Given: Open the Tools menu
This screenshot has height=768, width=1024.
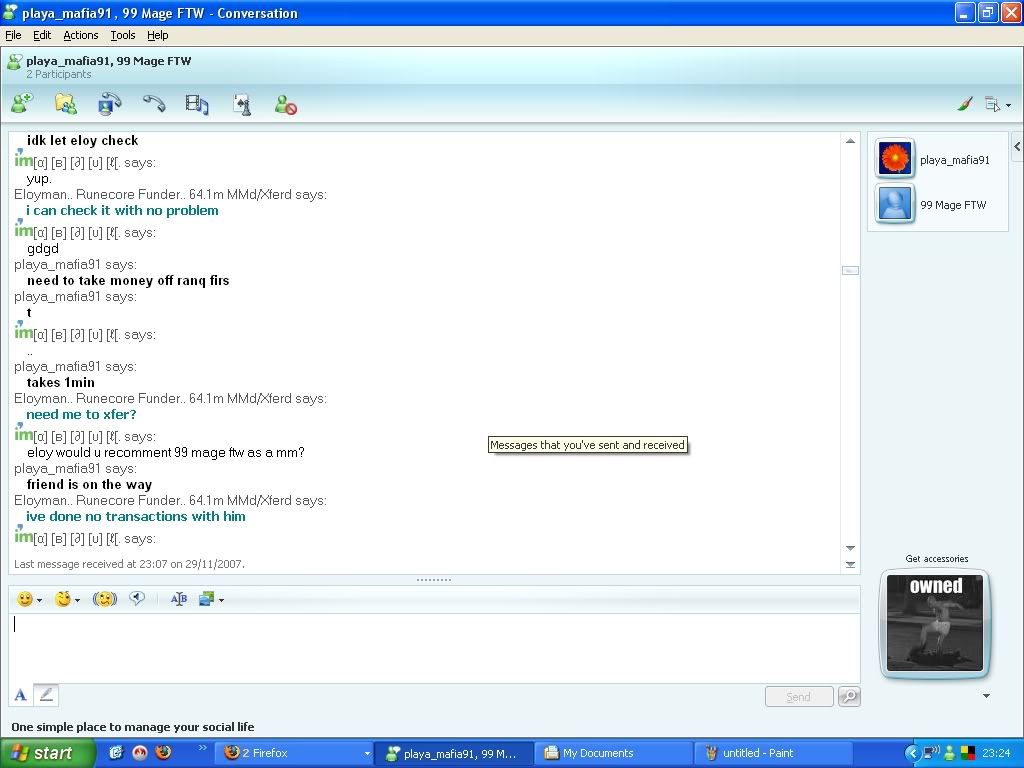Looking at the screenshot, I should coord(123,35).
